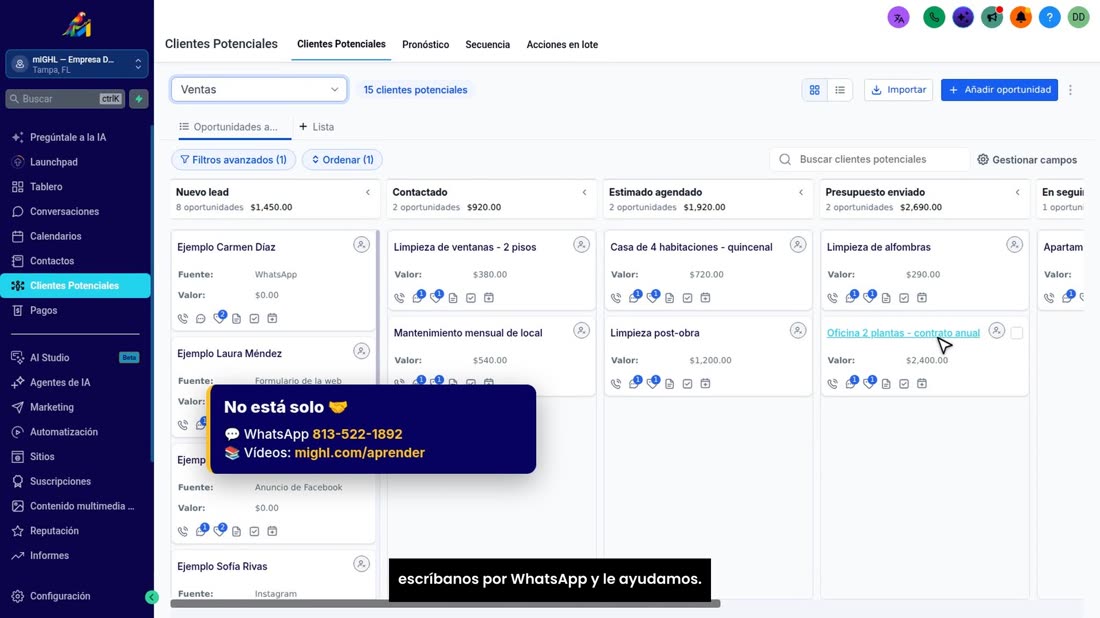Click phone icon on Oficina 2 plantas card
Screen dimensions: 1100x618
[833, 384]
